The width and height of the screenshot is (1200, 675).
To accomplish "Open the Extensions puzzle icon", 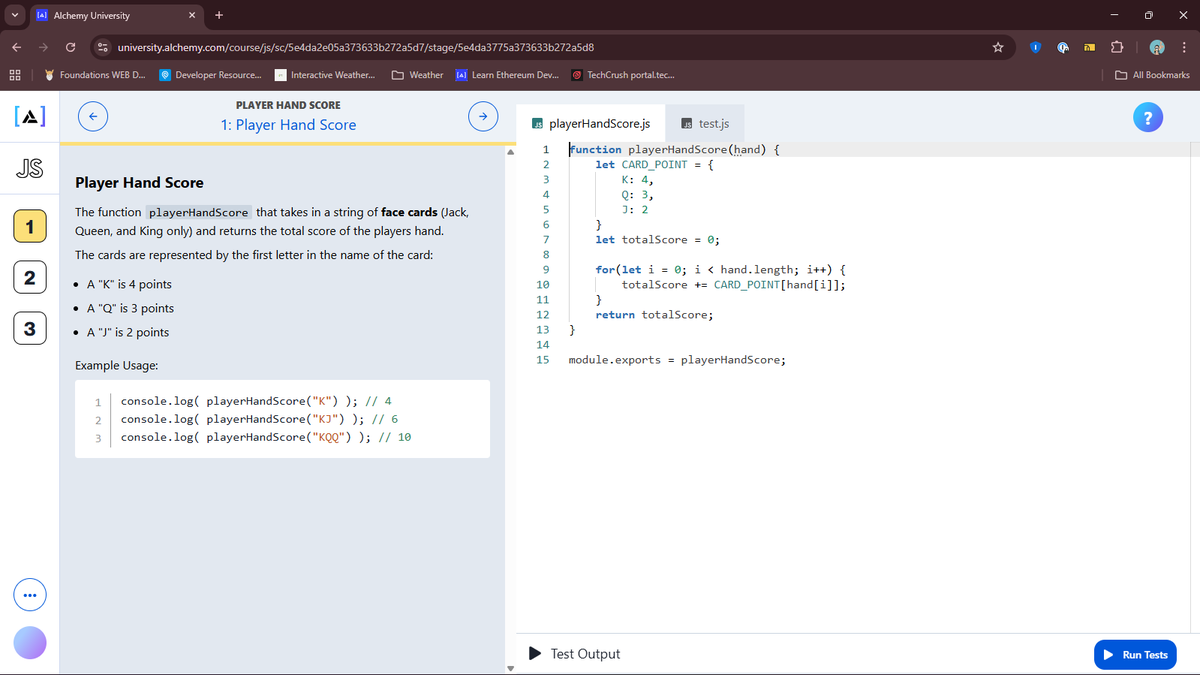I will pyautogui.click(x=1119, y=47).
